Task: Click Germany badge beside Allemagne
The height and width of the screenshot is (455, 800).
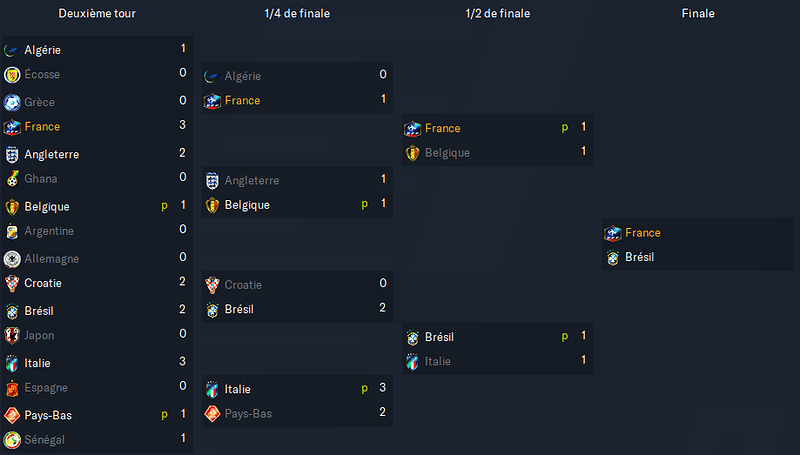Action: coord(12,259)
